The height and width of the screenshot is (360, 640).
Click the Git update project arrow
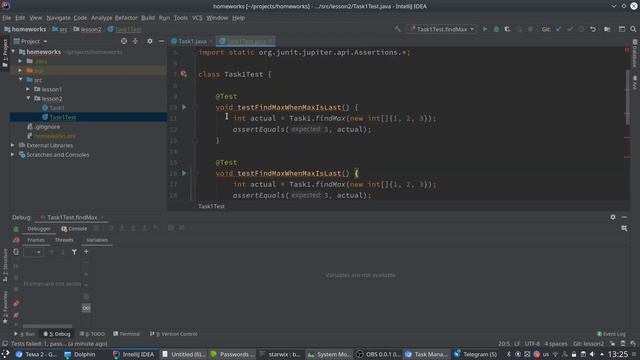click(558, 29)
